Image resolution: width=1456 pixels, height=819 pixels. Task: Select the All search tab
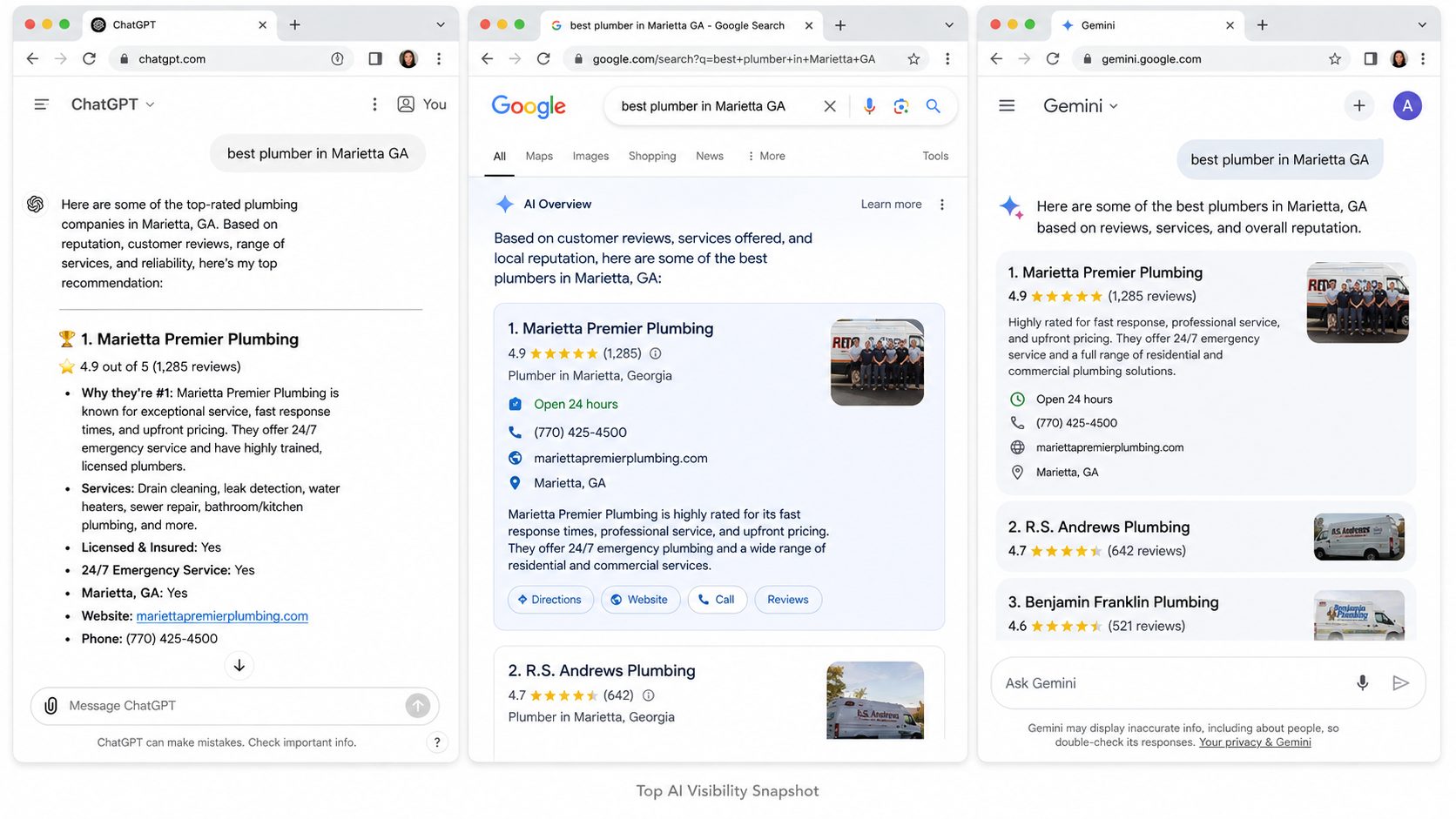click(500, 157)
